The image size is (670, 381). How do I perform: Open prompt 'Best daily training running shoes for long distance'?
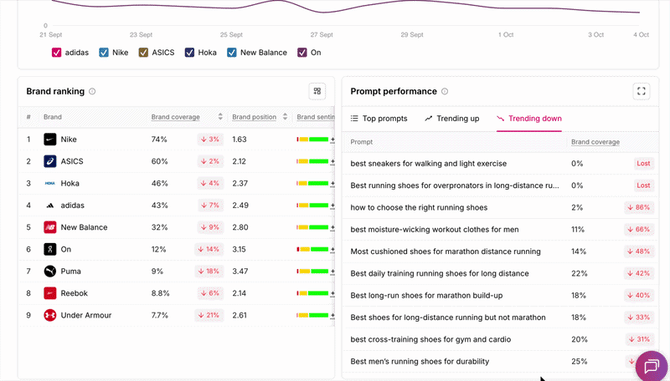pos(440,273)
